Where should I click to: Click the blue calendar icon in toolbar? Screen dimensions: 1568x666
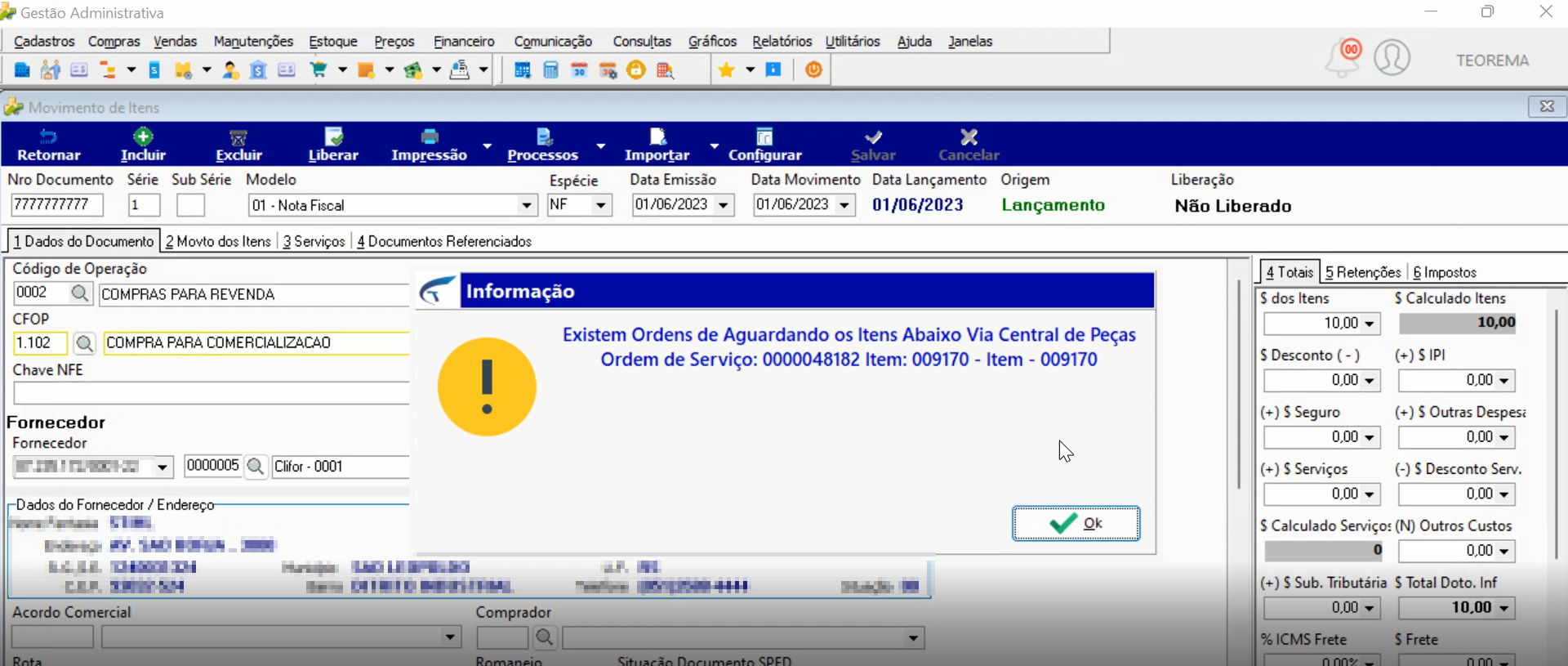523,70
